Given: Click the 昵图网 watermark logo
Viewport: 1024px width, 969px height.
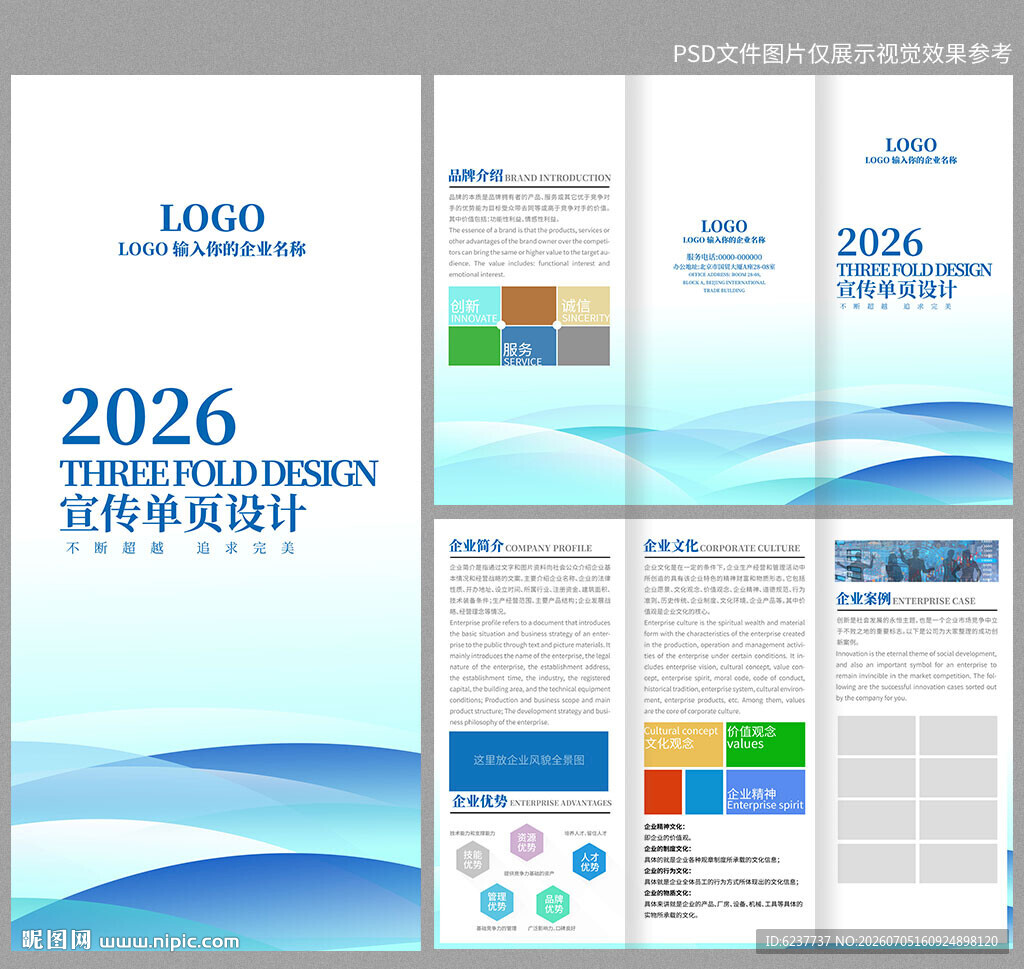Looking at the screenshot, I should [x=56, y=940].
